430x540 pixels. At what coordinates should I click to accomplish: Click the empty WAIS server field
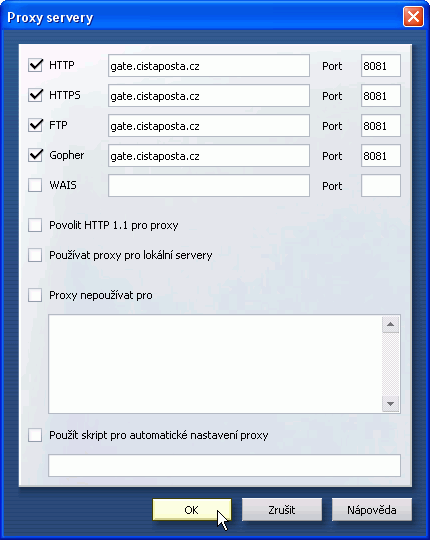(209, 185)
